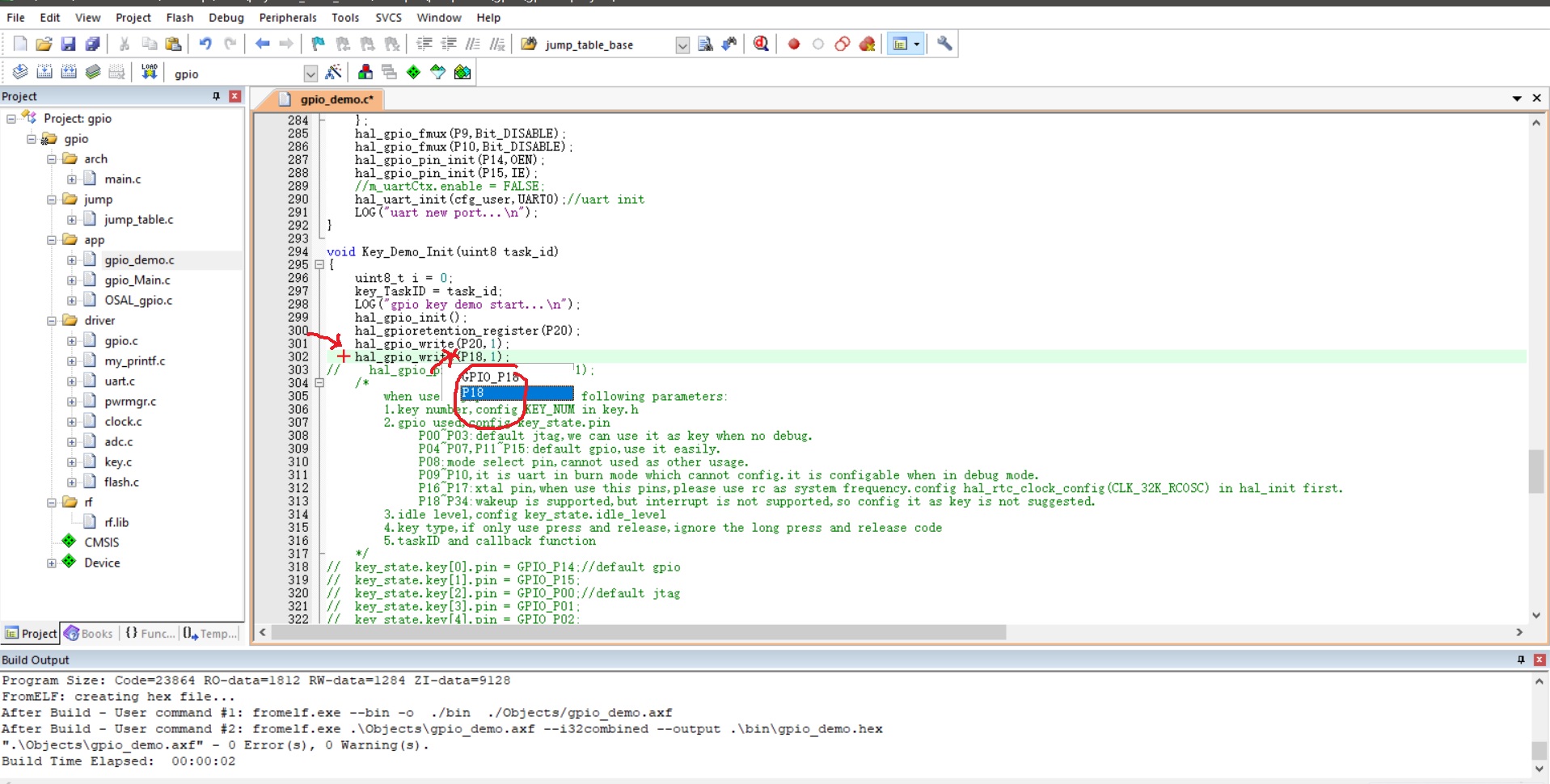
Task: Indent the selected lines
Action: (424, 44)
